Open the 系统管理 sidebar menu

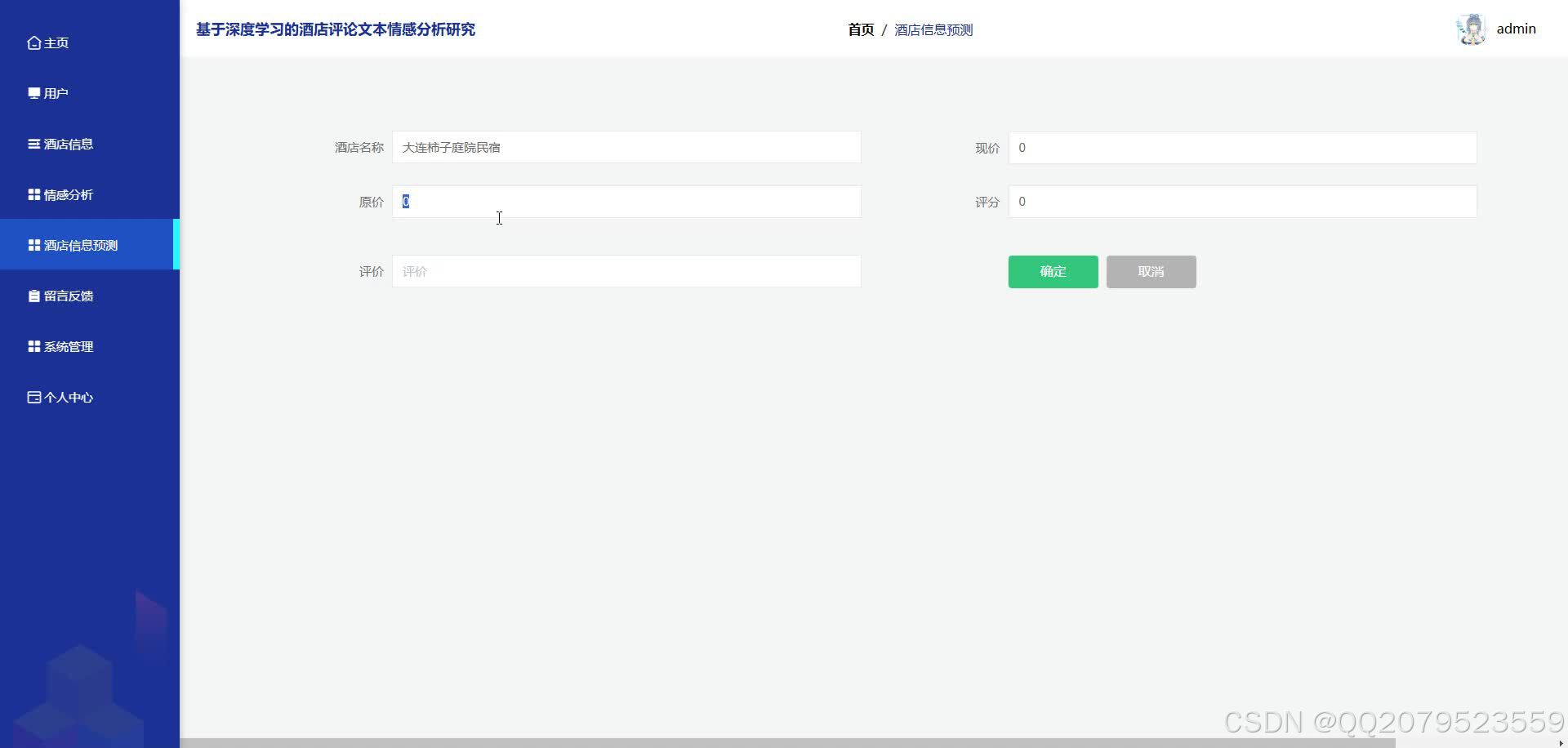point(90,346)
